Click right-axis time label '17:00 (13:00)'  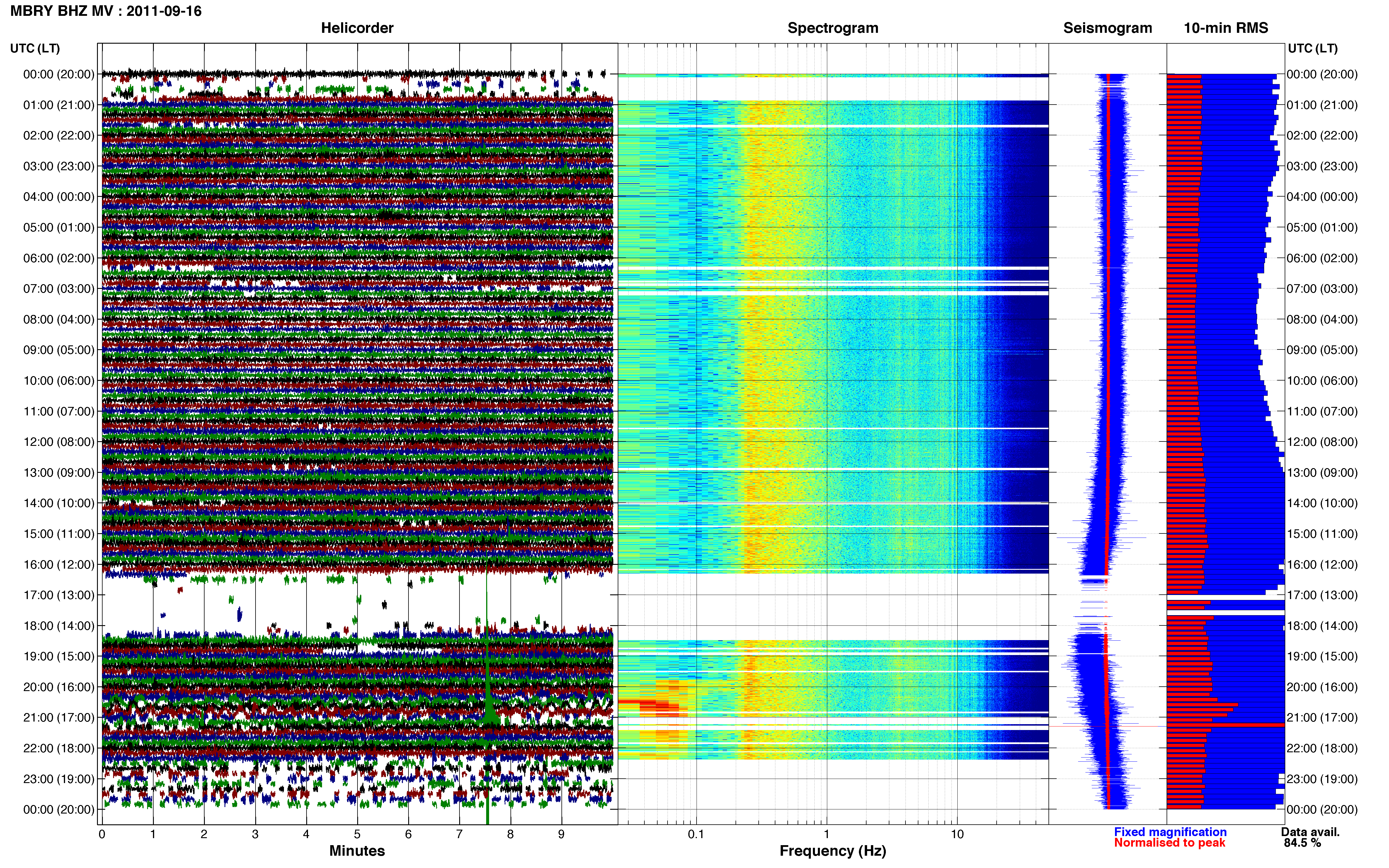click(x=1322, y=595)
